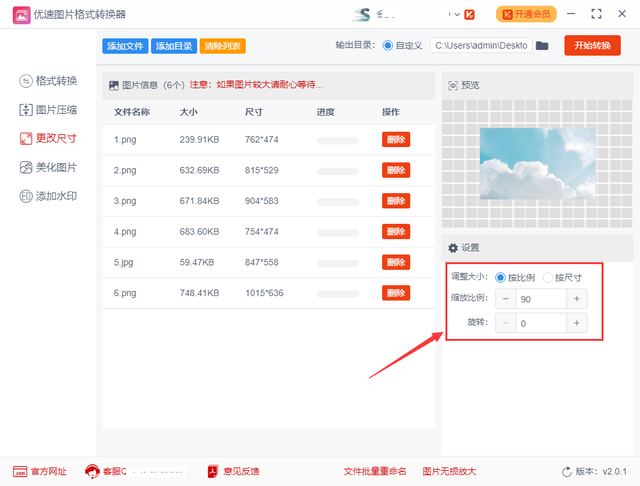The height and width of the screenshot is (486, 640).
Task: Click the output directory path field
Action: pyautogui.click(x=481, y=45)
